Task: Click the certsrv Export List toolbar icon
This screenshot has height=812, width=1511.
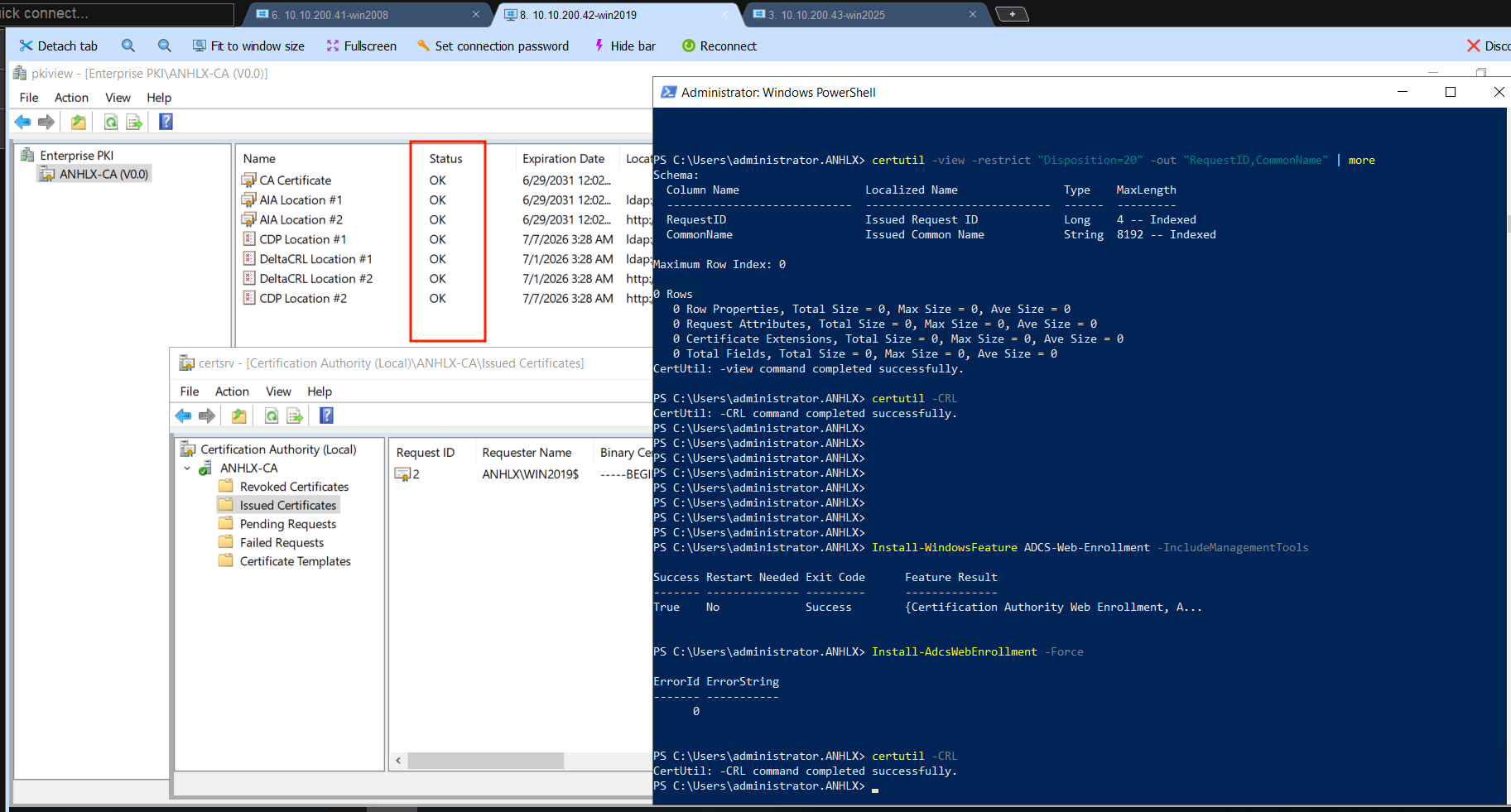Action: [295, 416]
